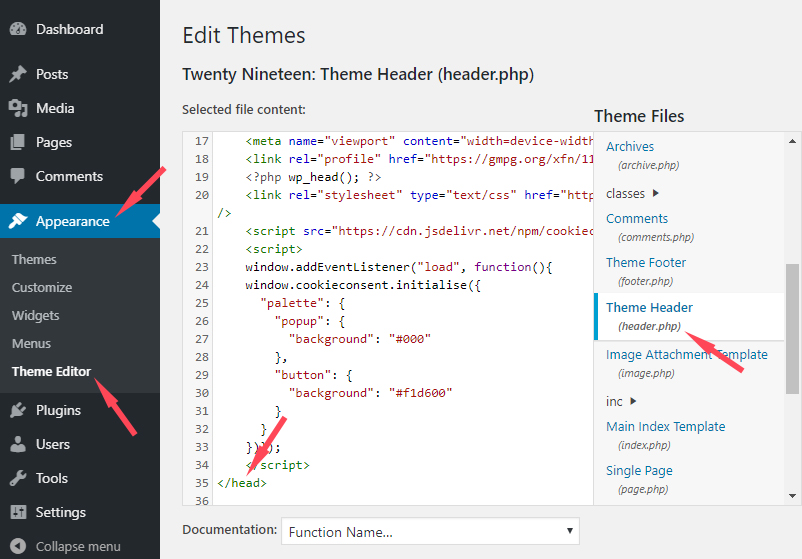Click the Theme Files scrollbar down arrow

(792, 496)
